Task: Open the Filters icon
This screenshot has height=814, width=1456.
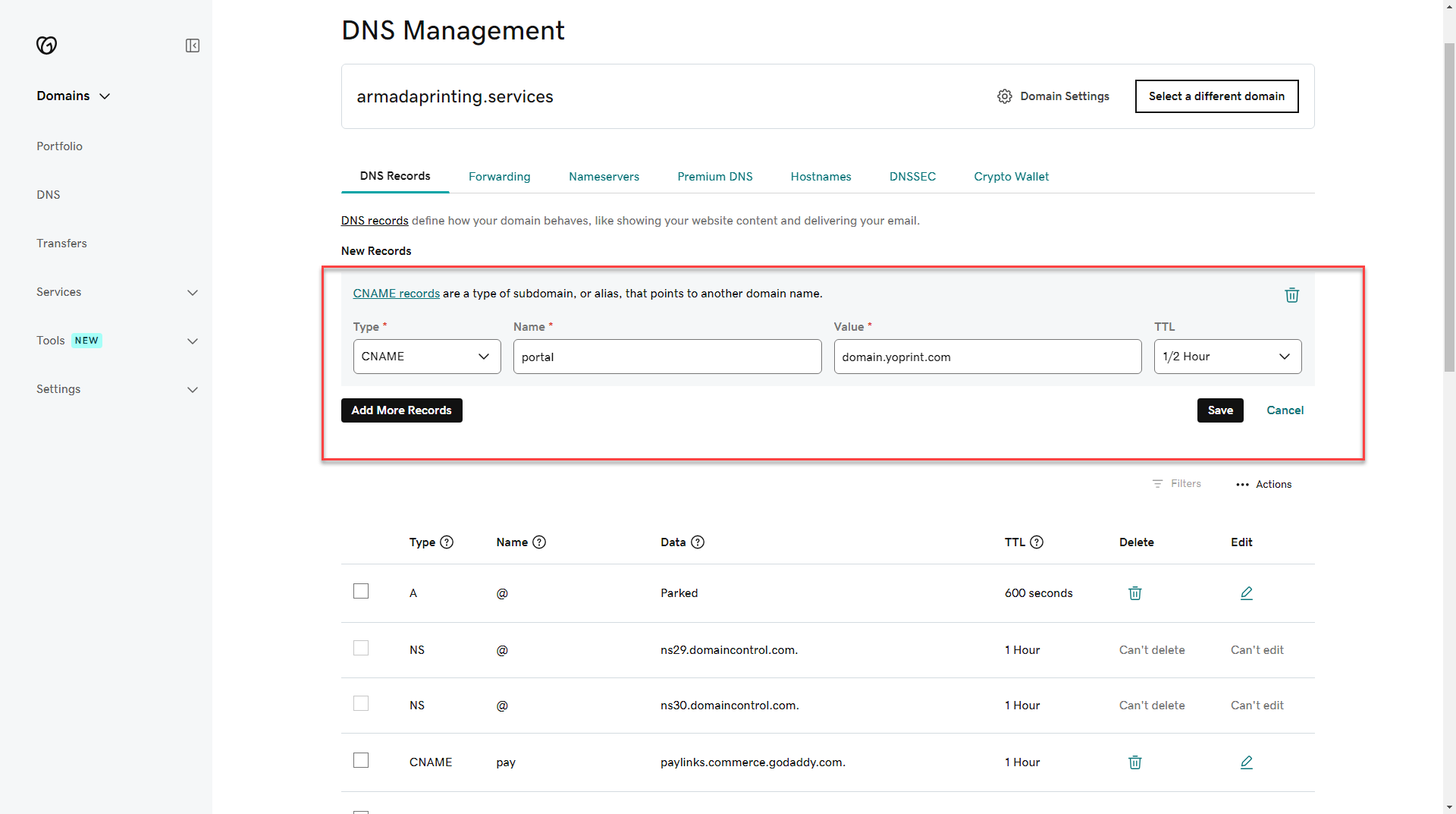Action: [1157, 484]
